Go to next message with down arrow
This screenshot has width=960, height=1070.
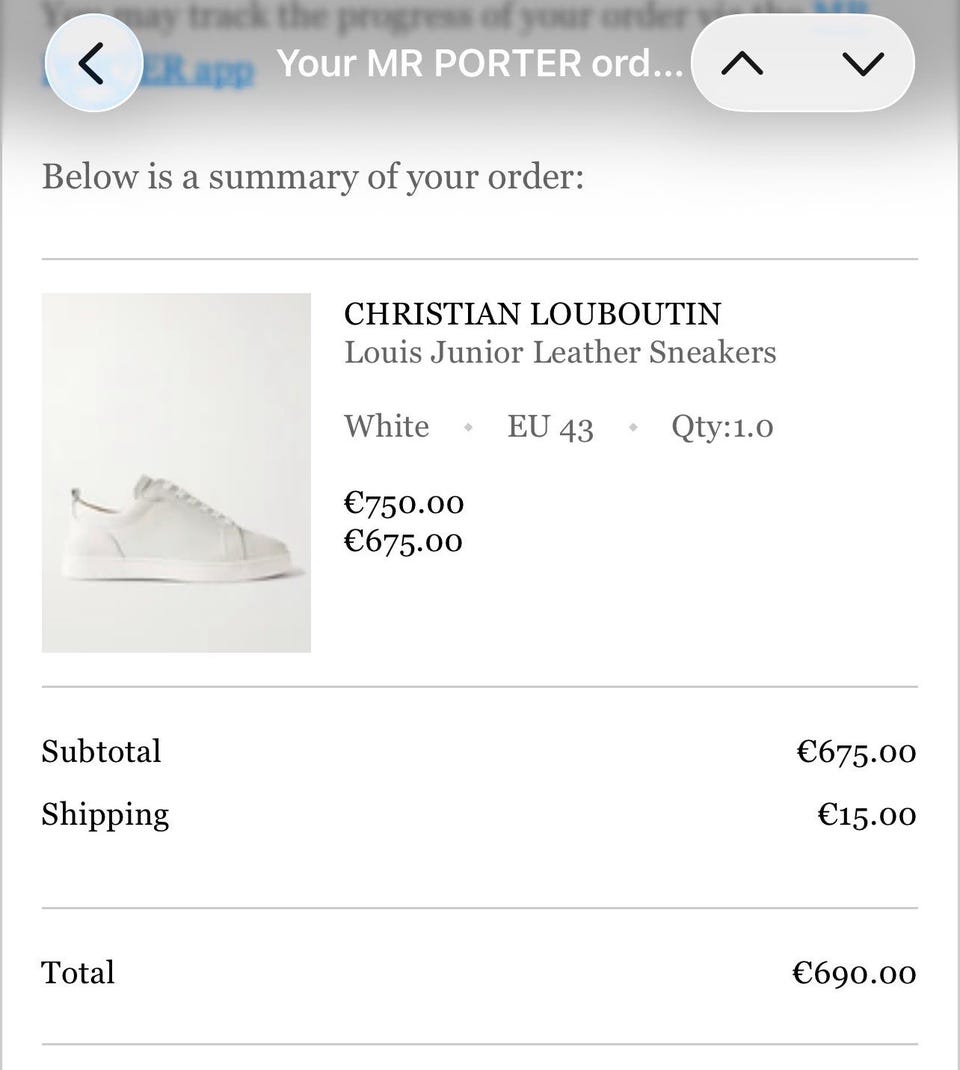(x=862, y=64)
